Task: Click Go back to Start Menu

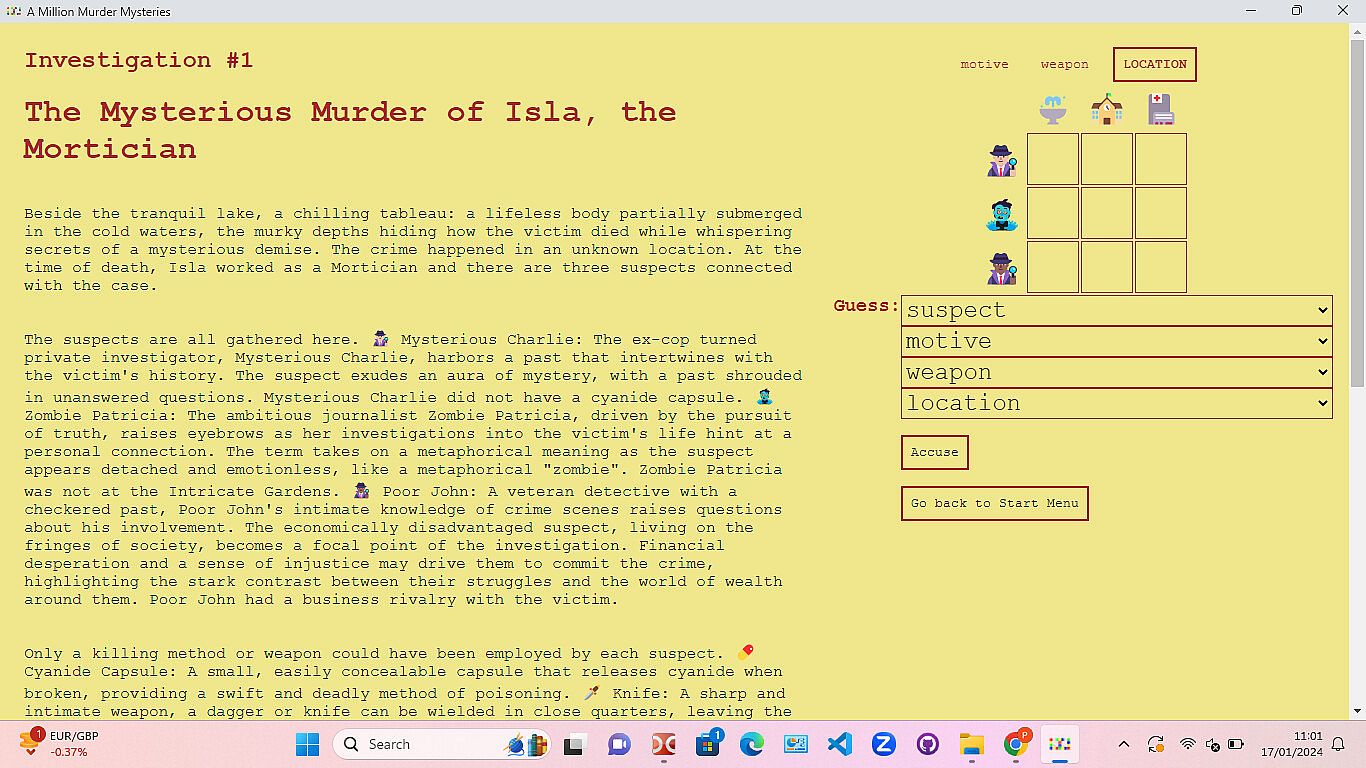Action: [994, 503]
